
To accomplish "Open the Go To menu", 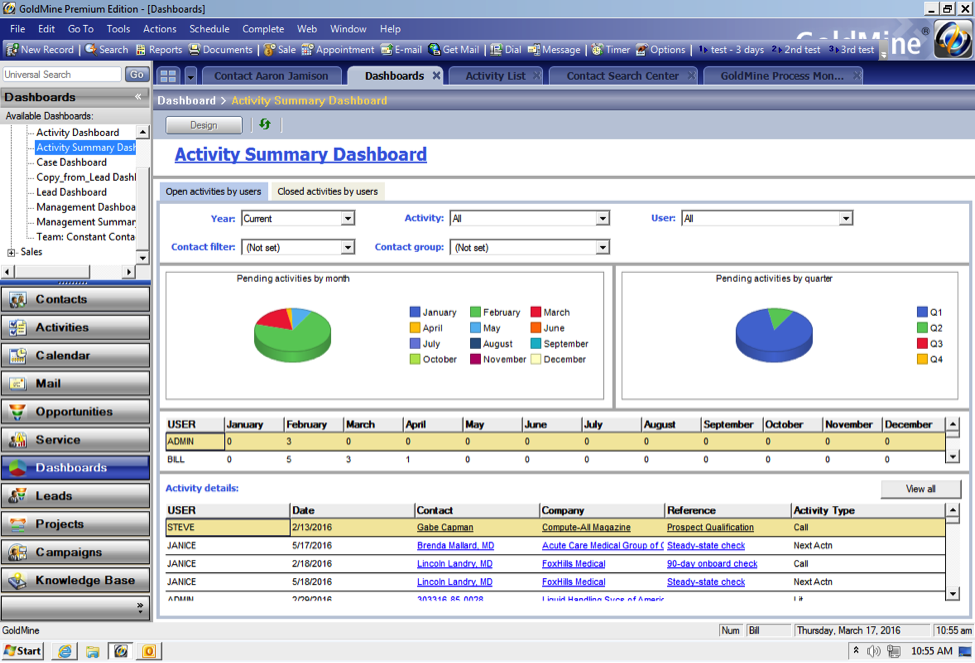I will click(x=80, y=29).
